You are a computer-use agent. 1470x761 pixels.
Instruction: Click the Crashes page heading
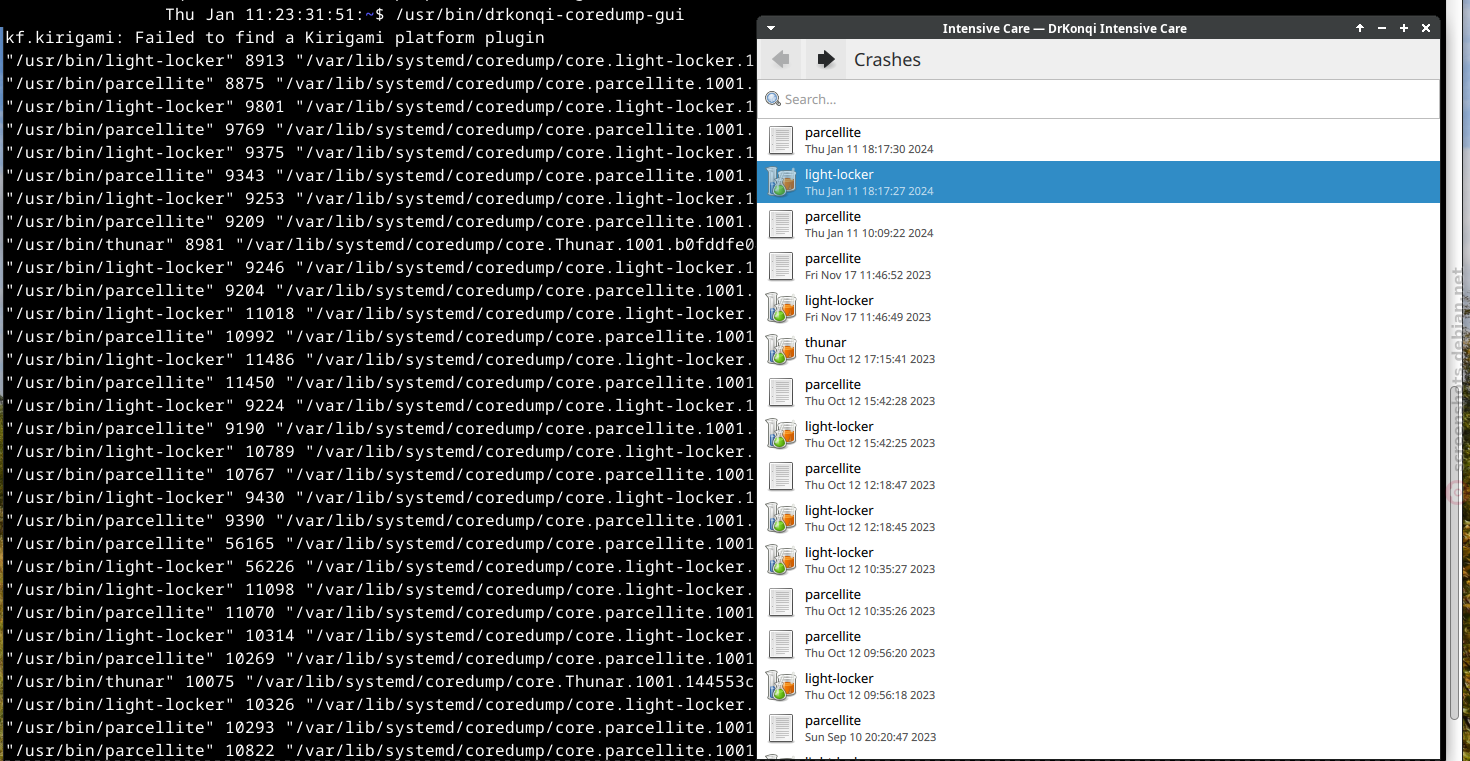(x=887, y=60)
